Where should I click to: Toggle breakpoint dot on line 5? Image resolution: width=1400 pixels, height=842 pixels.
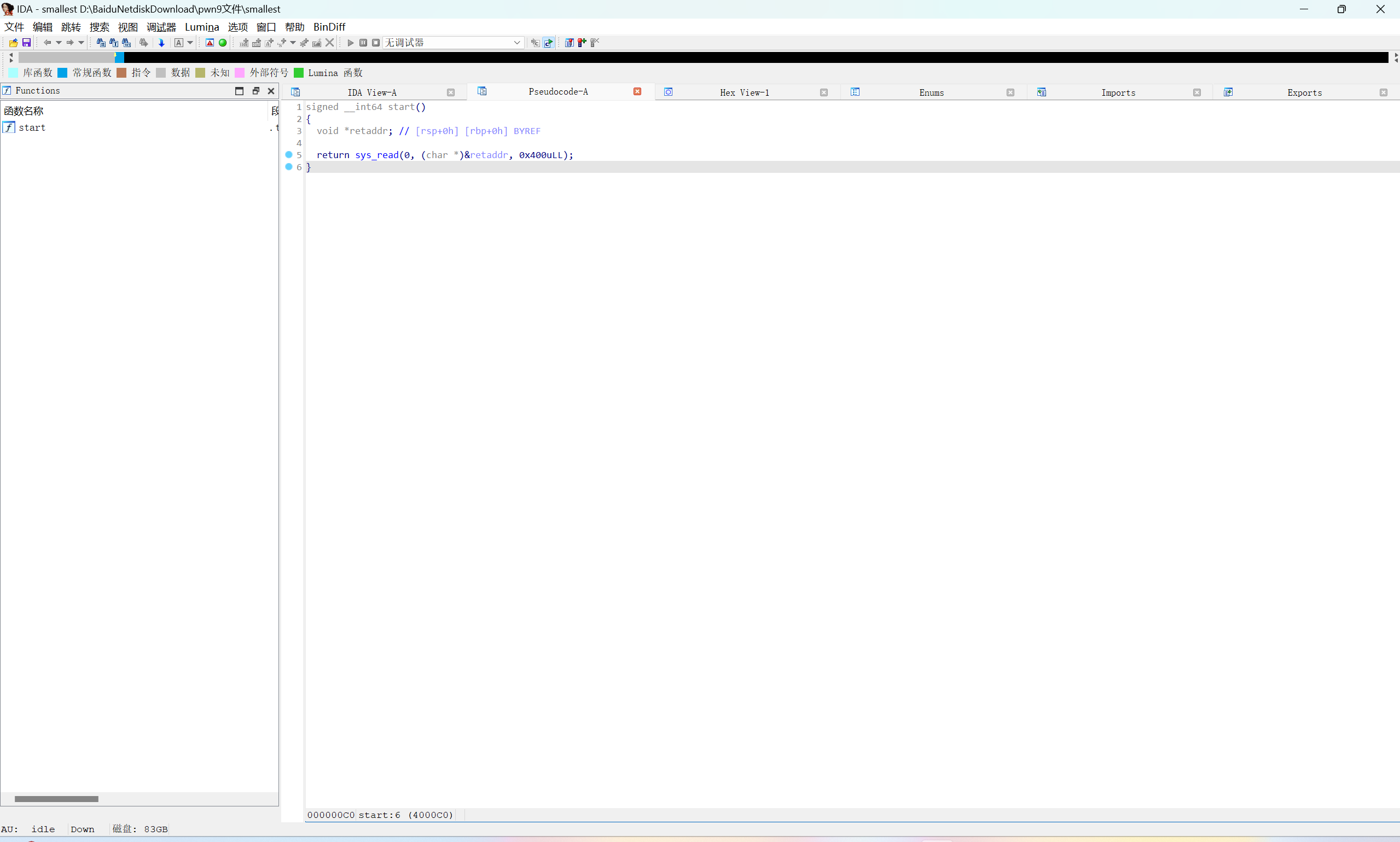pyautogui.click(x=289, y=154)
